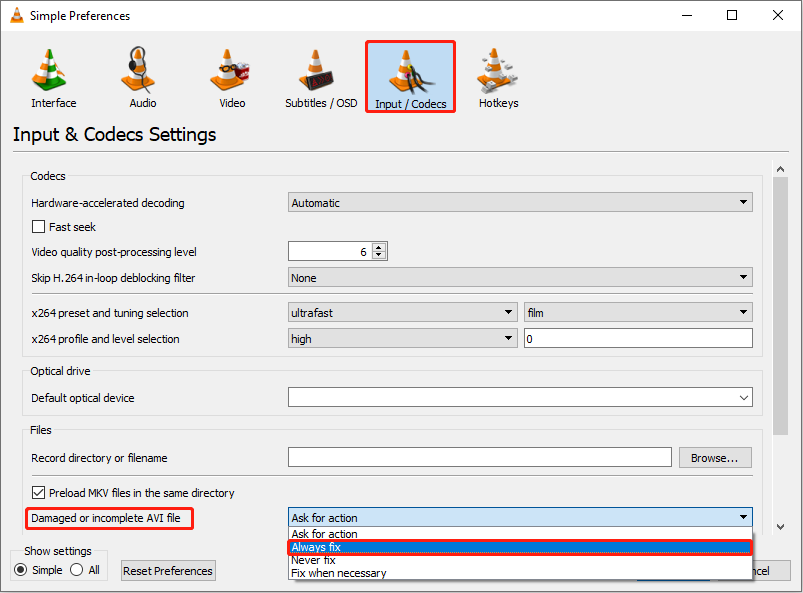Uncheck Preload MKV files in the same directory
Viewport: 803px width, 593px height.
tap(38, 493)
